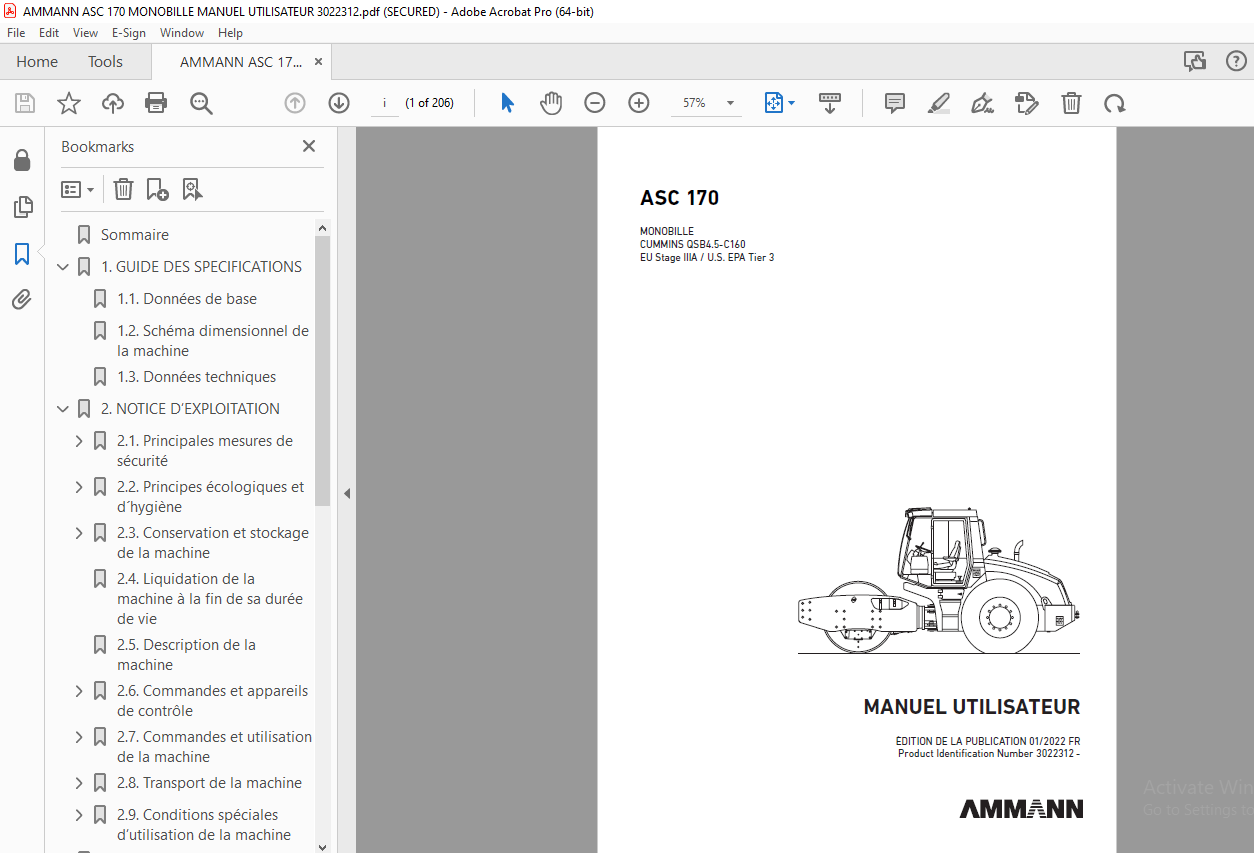
Task: Switch to the Home tab
Action: pyautogui.click(x=37, y=62)
